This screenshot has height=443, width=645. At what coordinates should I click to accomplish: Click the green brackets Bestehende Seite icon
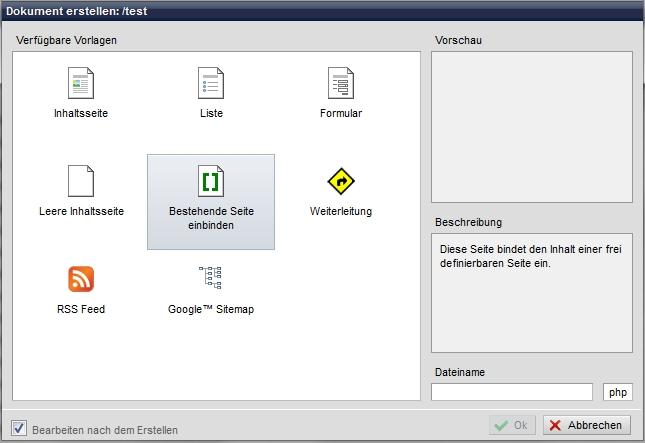point(211,181)
